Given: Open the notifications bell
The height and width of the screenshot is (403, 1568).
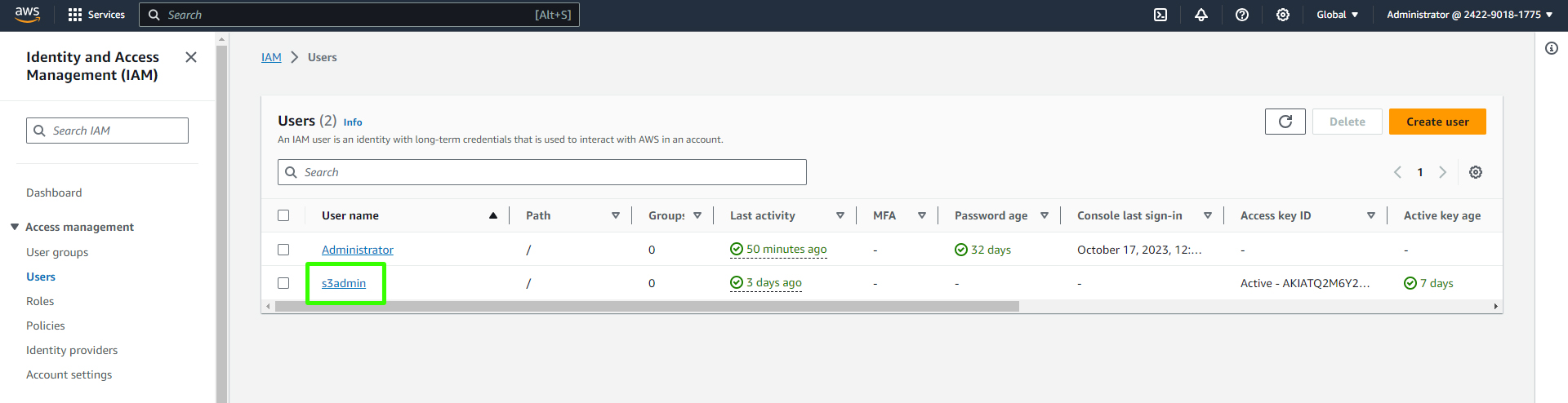Looking at the screenshot, I should 1201,15.
